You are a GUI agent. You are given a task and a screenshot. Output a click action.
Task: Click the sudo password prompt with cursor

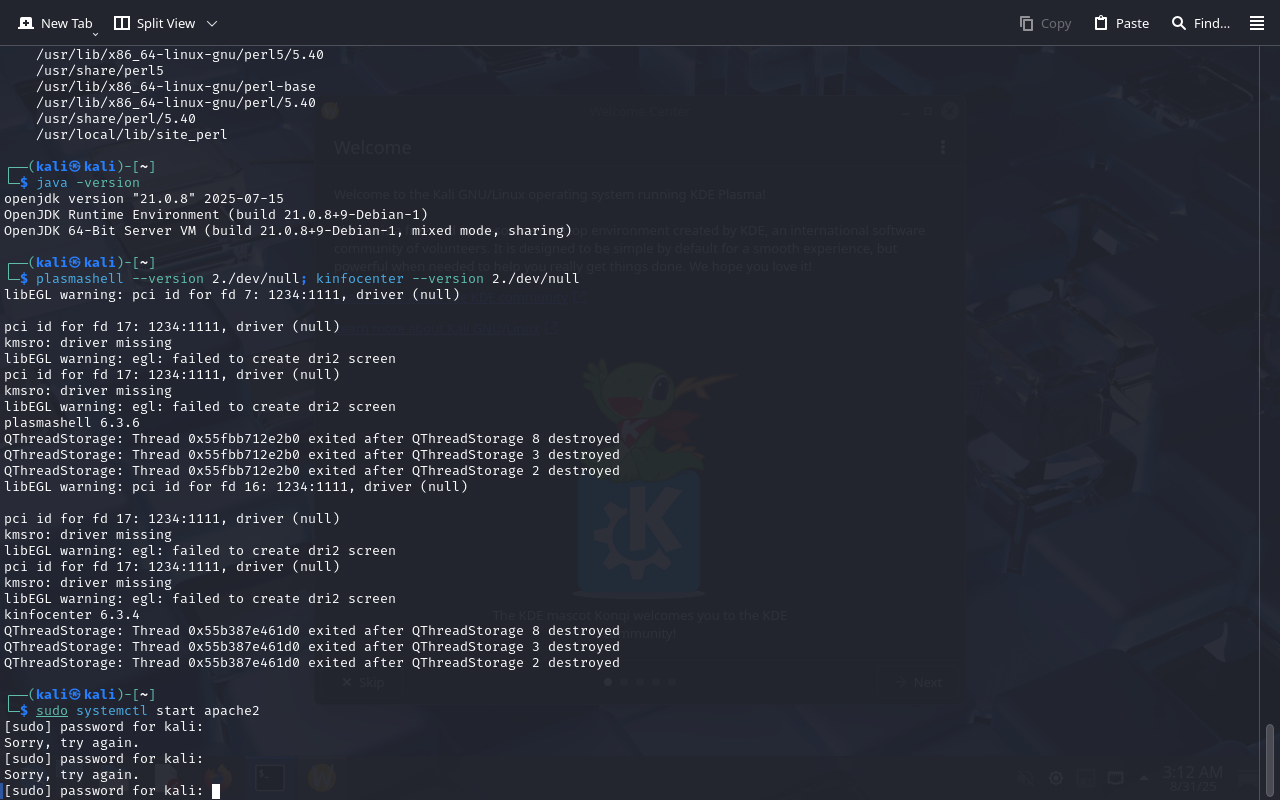click(x=111, y=791)
